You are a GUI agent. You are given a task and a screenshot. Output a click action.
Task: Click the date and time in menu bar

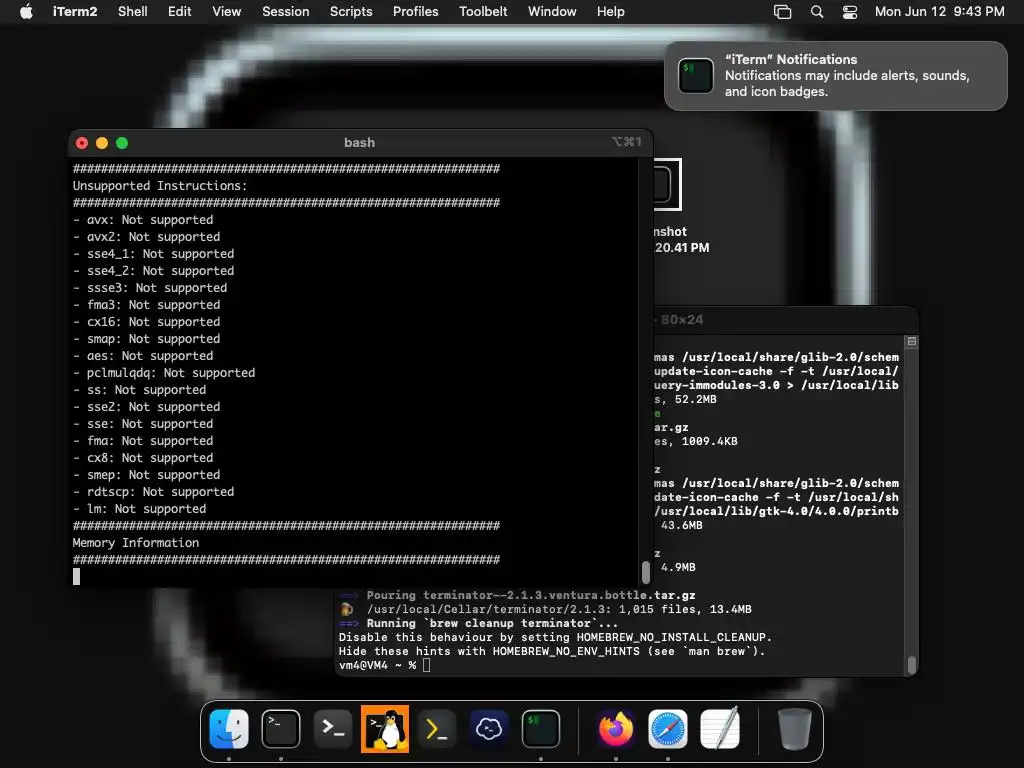click(x=939, y=12)
